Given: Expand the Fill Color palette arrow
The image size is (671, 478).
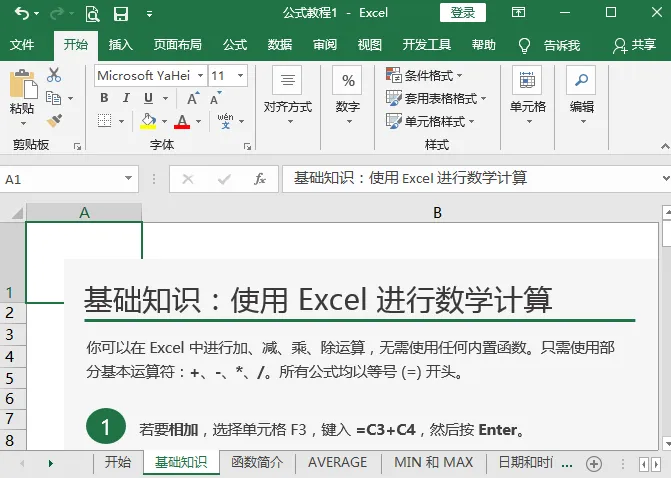Looking at the screenshot, I should [164, 122].
